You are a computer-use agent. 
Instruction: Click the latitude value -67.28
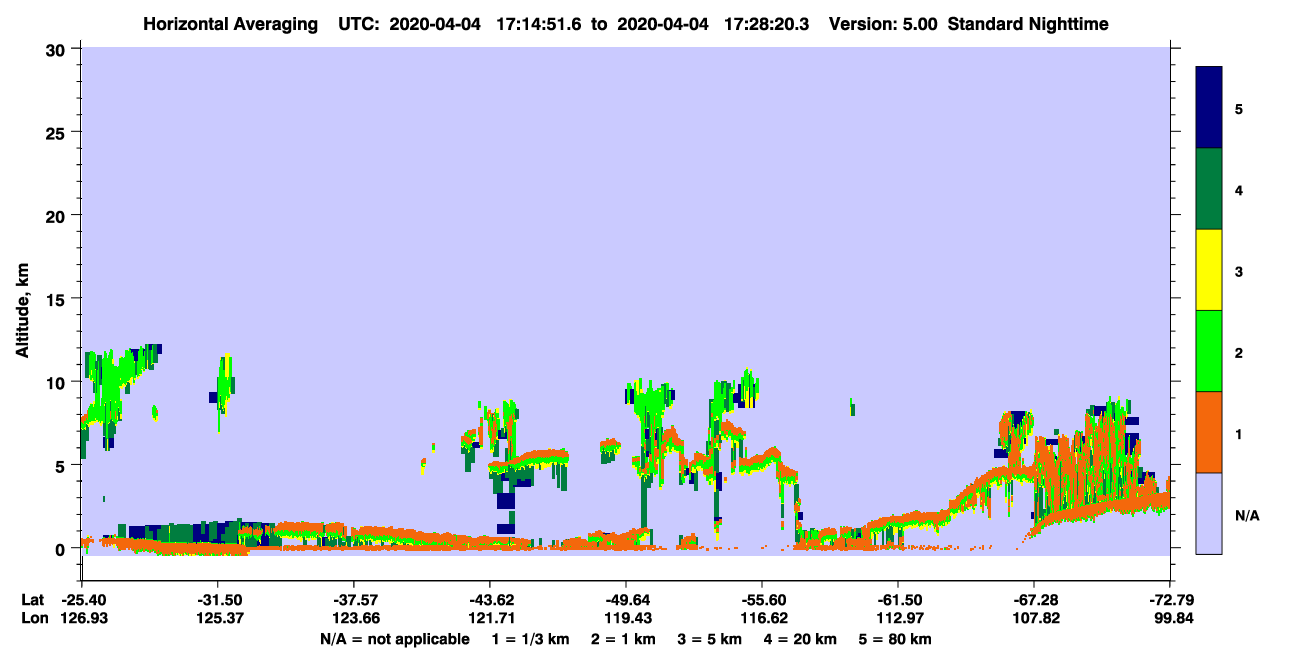point(1034,600)
